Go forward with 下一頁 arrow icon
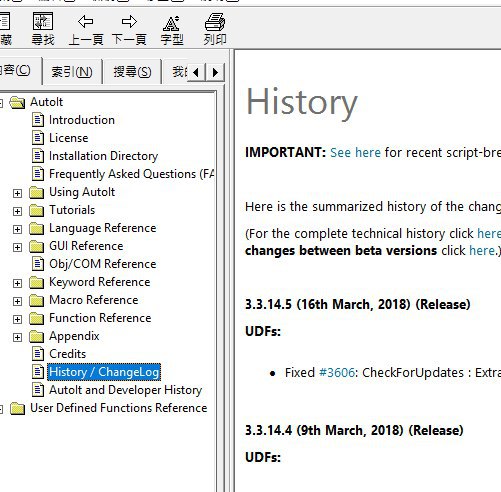 (x=129, y=22)
